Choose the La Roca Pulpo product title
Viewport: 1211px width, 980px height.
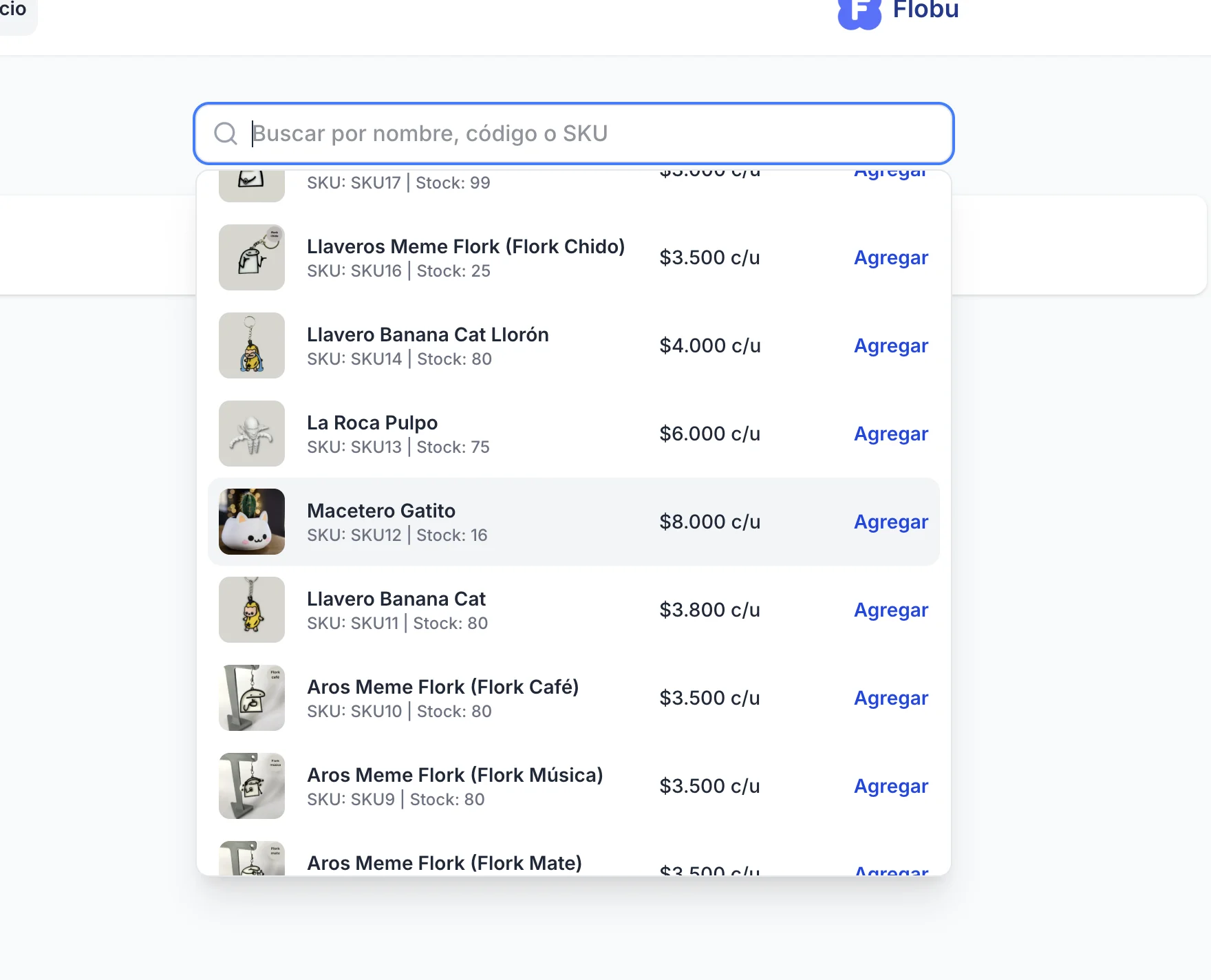(372, 423)
